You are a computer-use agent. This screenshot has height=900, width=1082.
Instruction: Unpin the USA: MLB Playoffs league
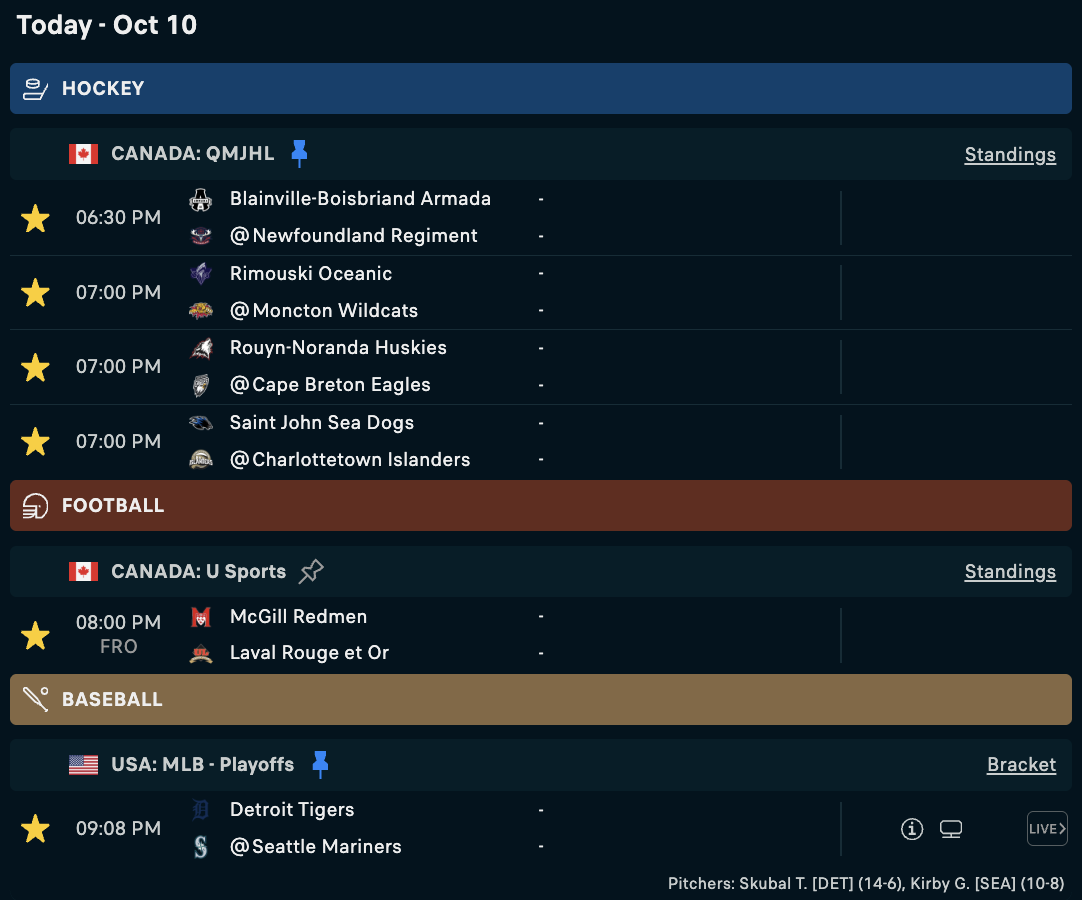click(320, 765)
